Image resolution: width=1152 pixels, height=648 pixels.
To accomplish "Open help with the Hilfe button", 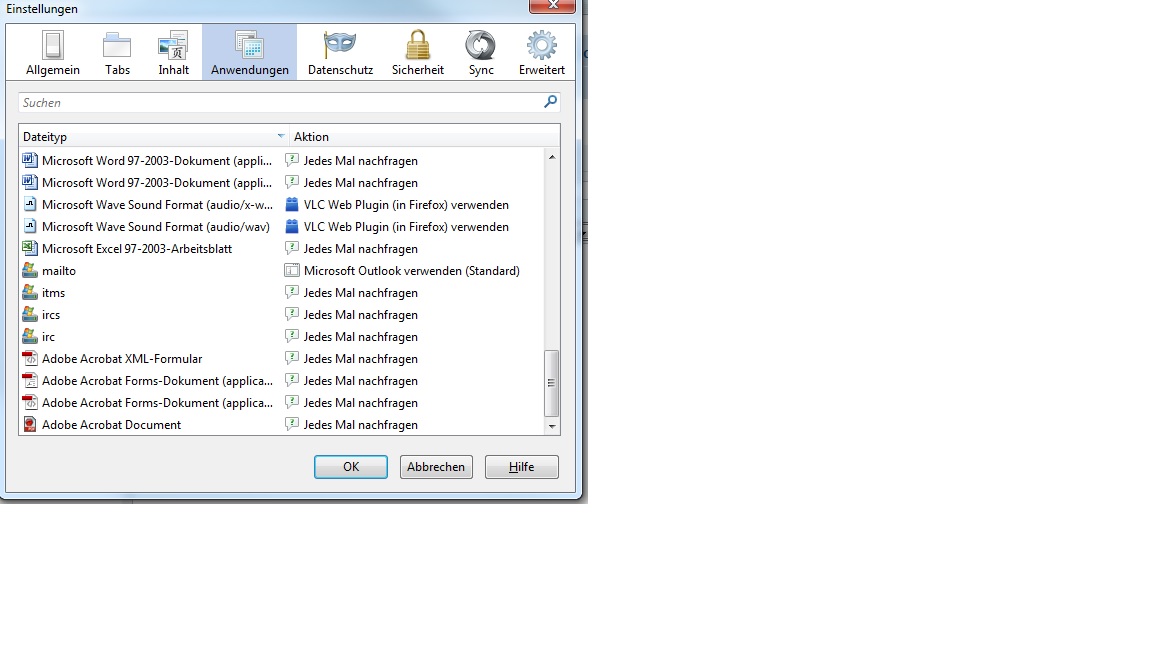I will coord(522,467).
